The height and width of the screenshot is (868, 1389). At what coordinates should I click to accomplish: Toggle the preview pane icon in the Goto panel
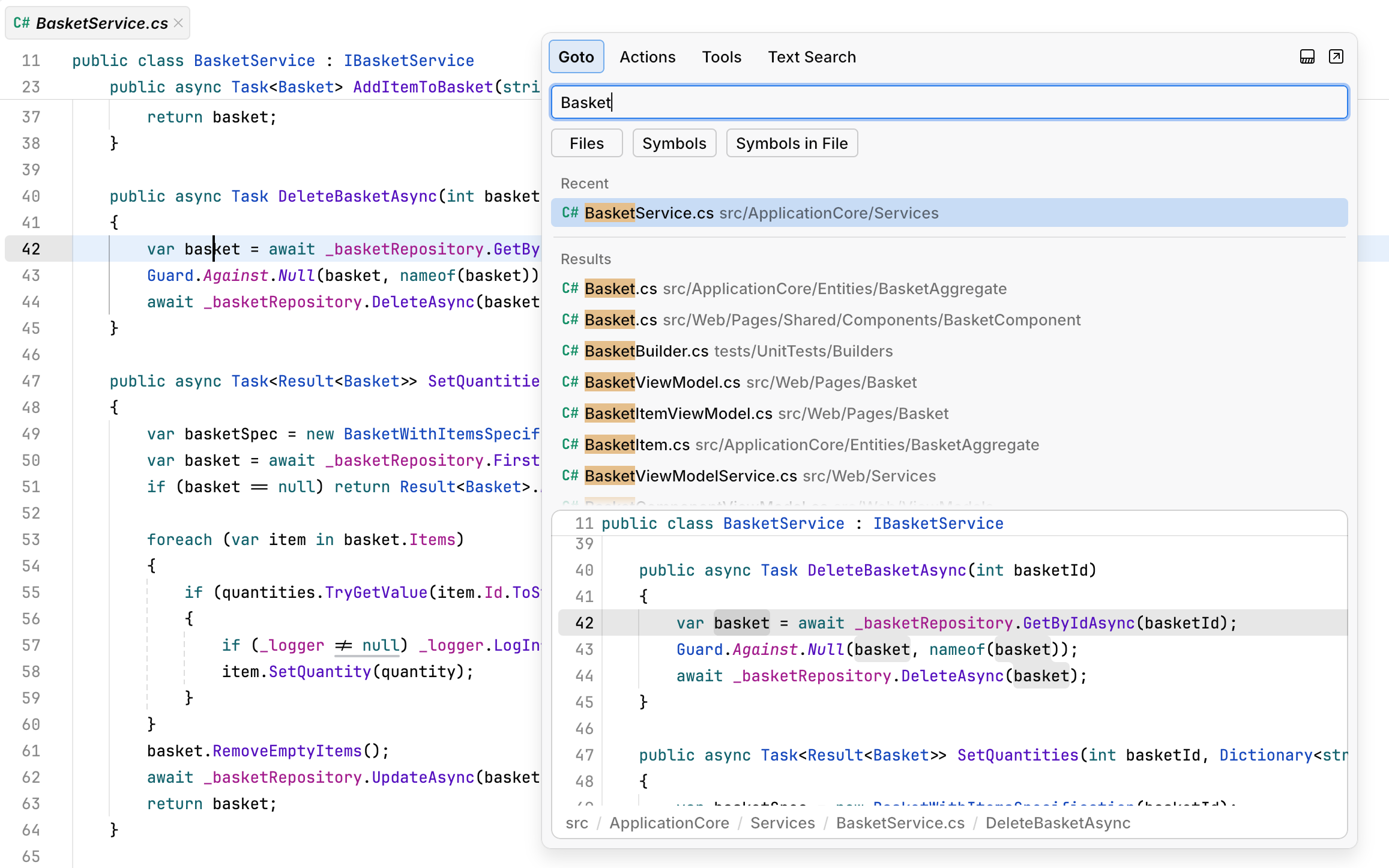[x=1307, y=56]
